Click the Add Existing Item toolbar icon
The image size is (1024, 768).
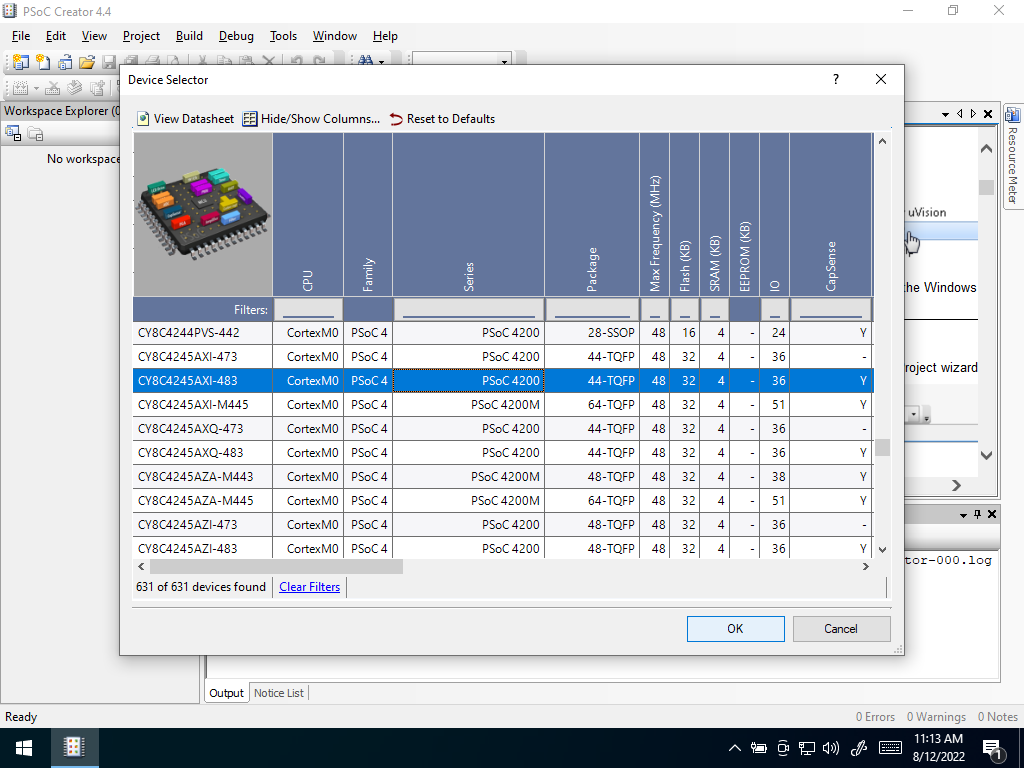65,62
